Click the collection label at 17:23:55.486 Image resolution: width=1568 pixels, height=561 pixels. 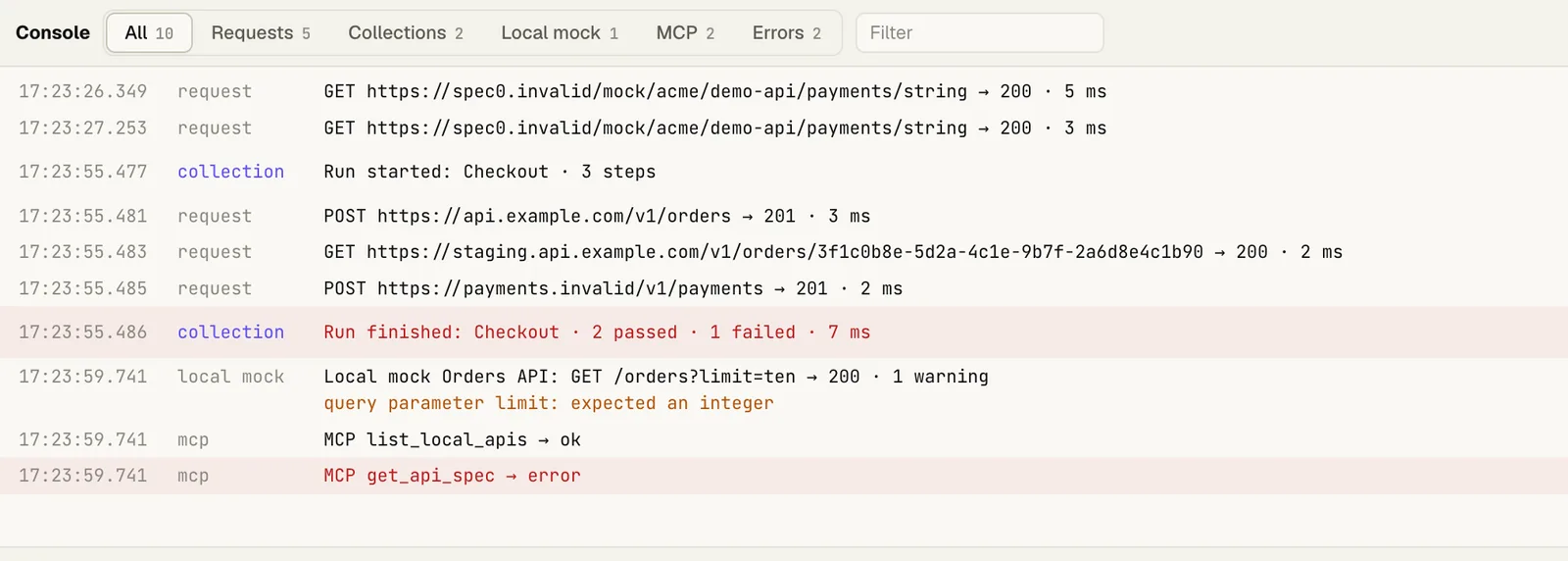click(231, 332)
